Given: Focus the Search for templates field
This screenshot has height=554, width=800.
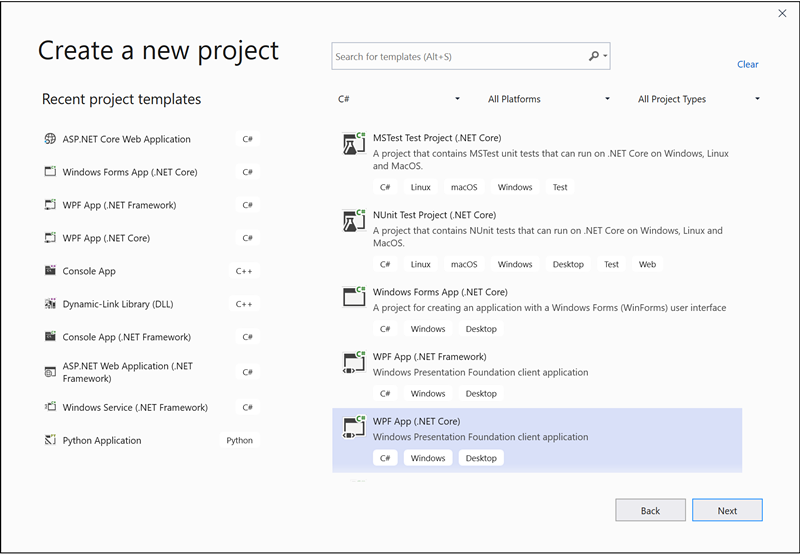Looking at the screenshot, I should click(460, 57).
